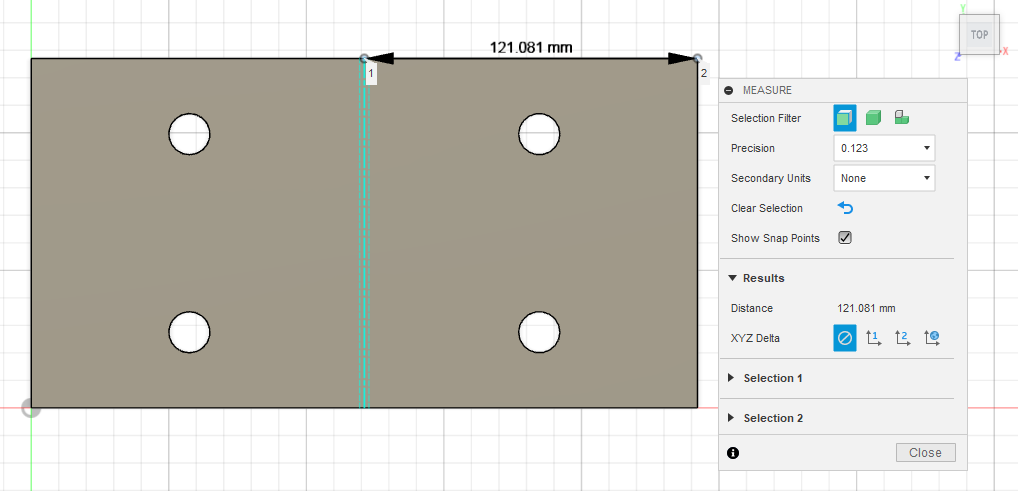
Task: Collapse the MEASURE panel header
Action: pyautogui.click(x=729, y=90)
